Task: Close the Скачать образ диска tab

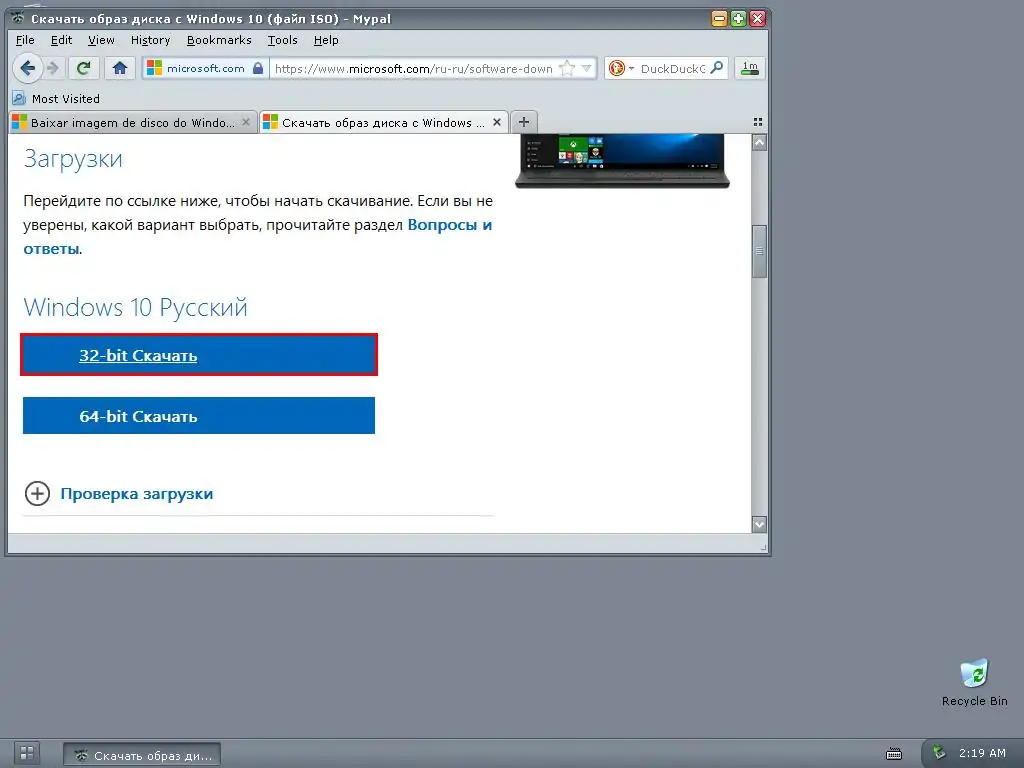Action: coord(497,122)
